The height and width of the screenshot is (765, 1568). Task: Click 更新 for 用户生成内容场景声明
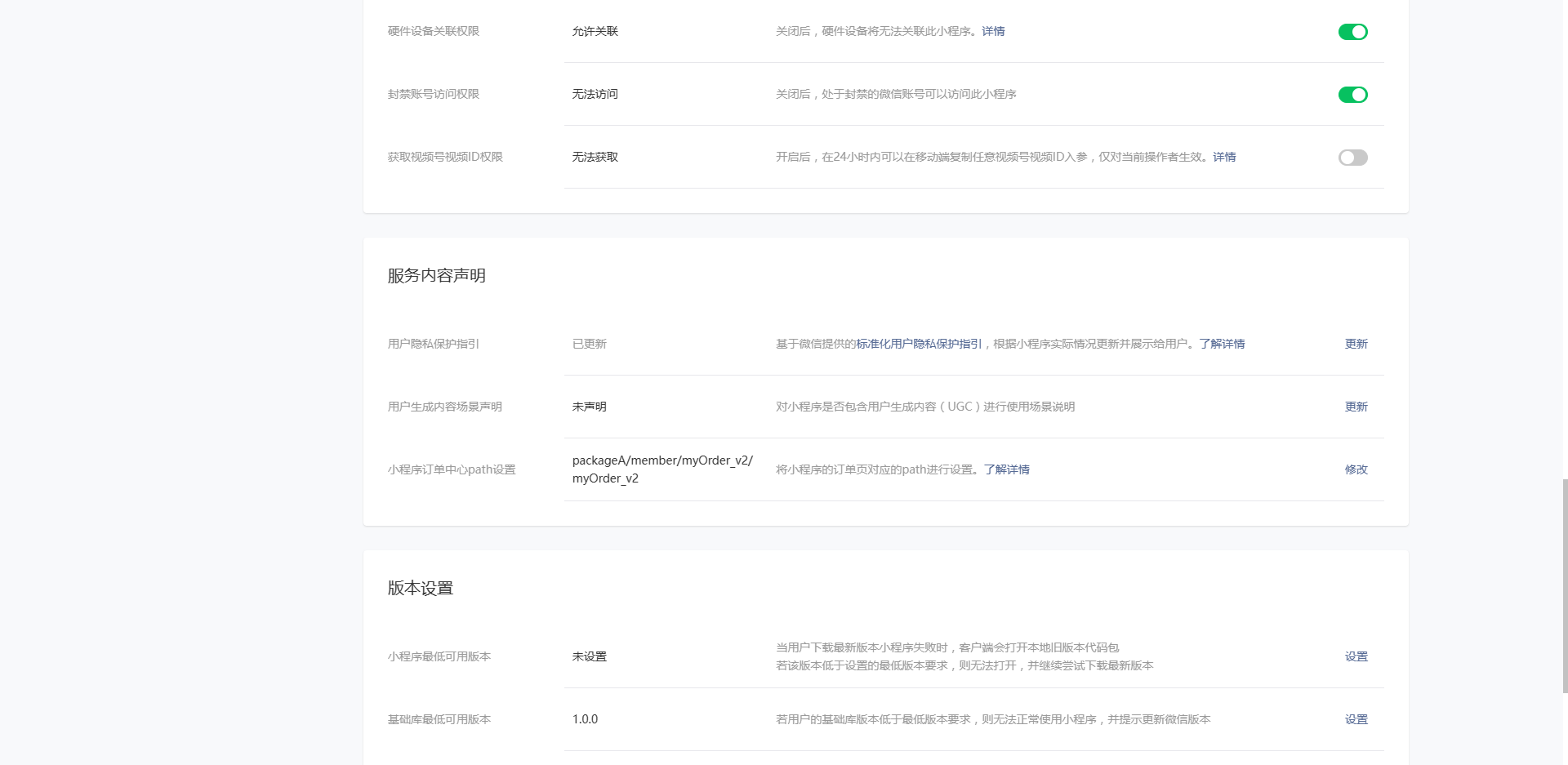pyautogui.click(x=1356, y=407)
